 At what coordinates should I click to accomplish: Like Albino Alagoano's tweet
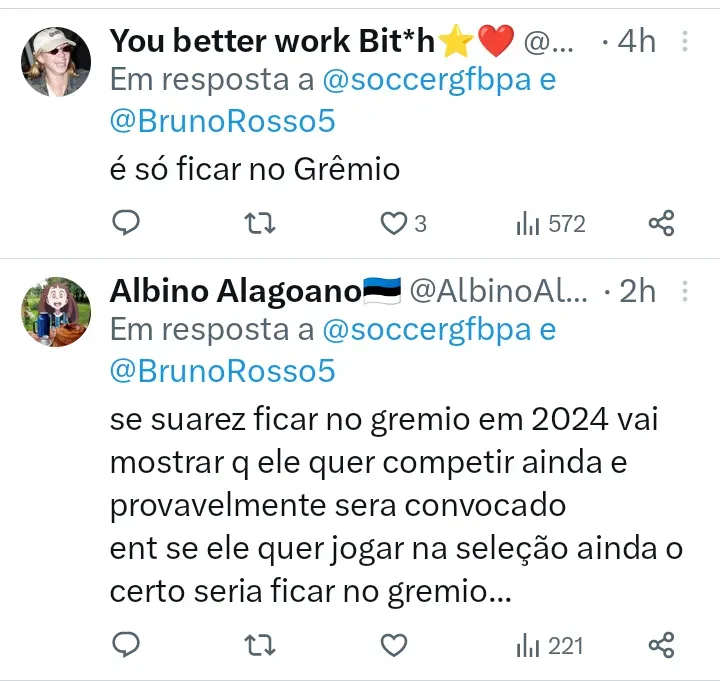coord(394,645)
